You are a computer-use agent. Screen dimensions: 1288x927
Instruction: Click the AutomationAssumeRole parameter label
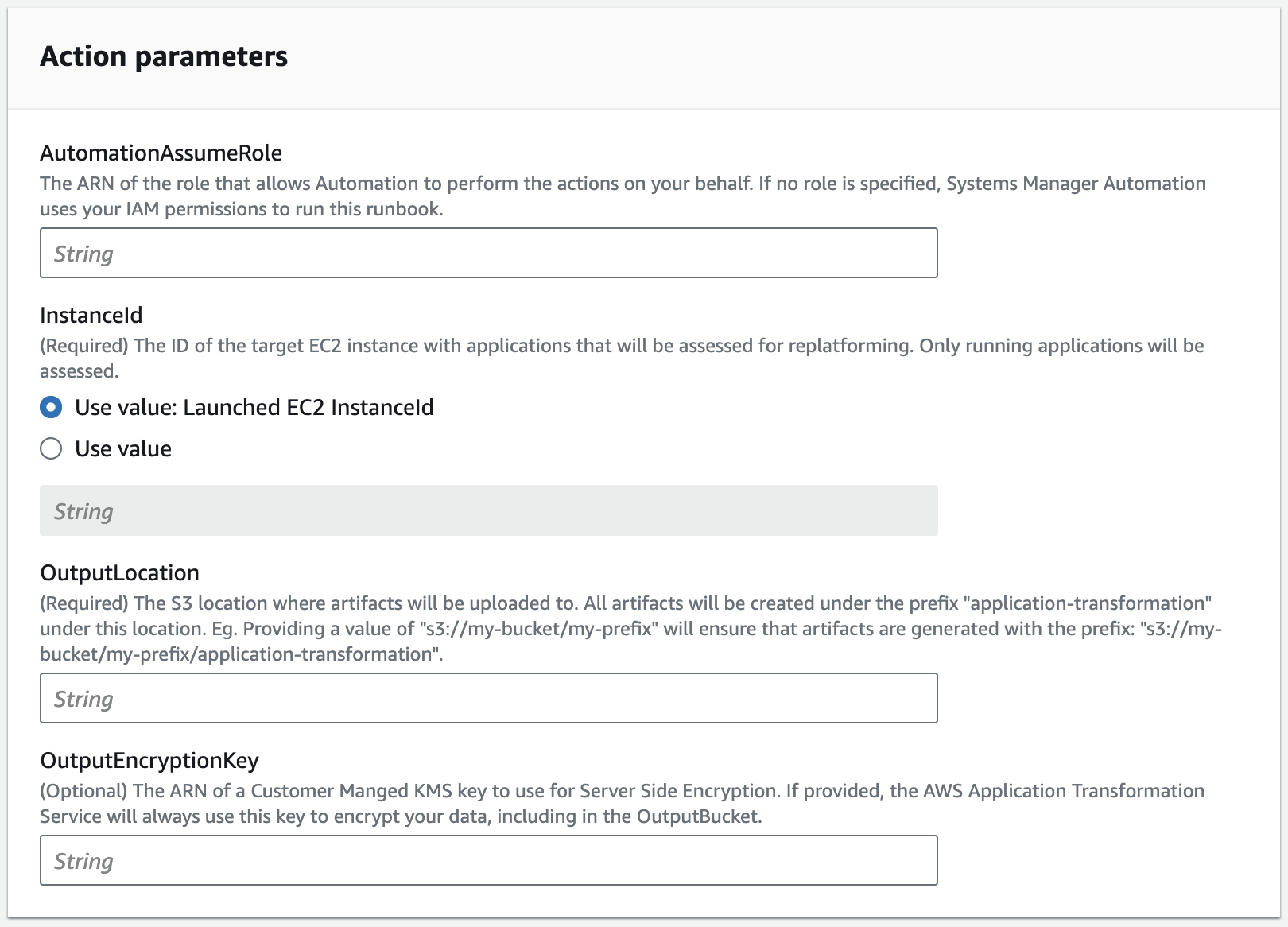(x=162, y=152)
